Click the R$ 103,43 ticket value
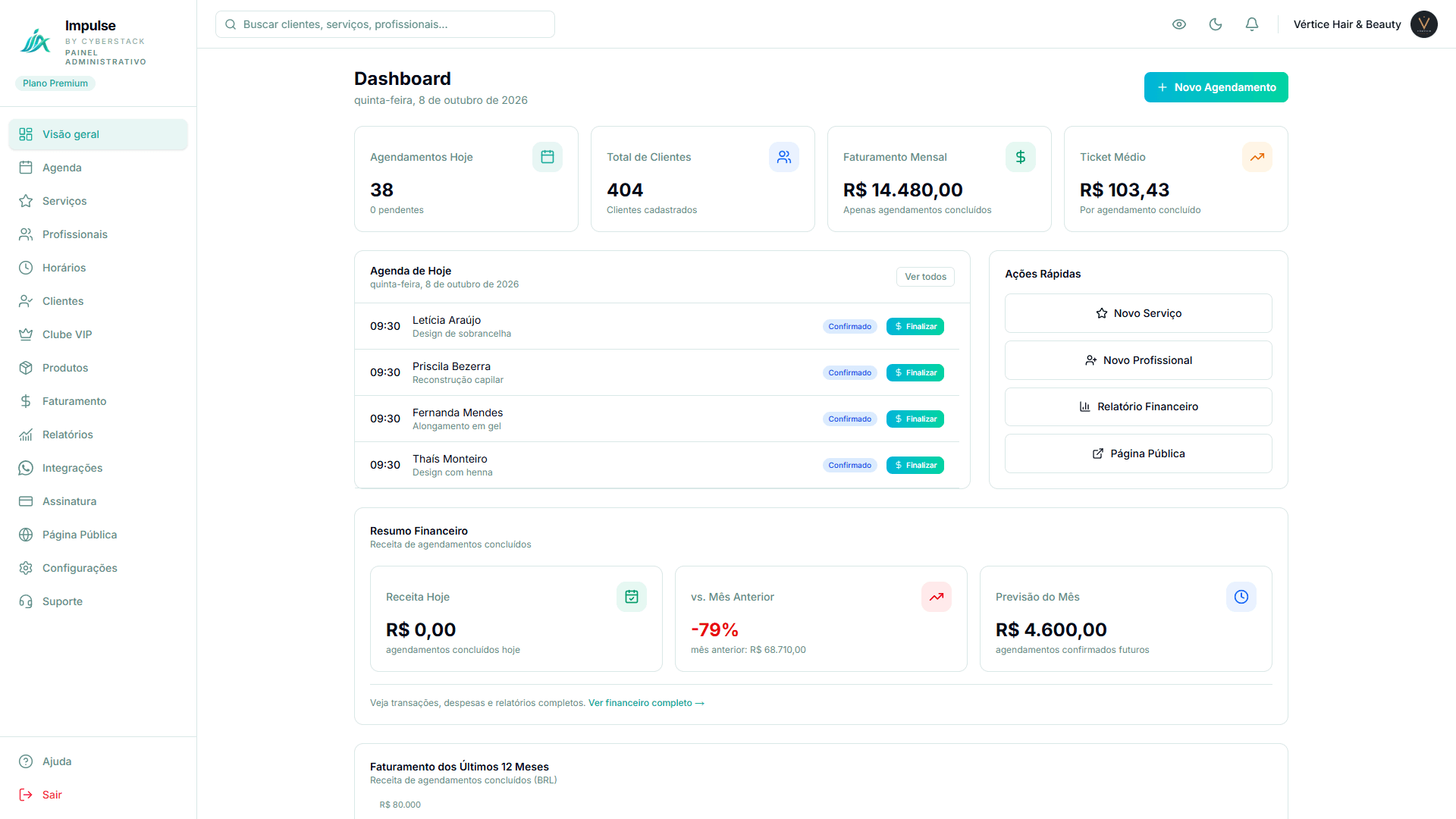1456x819 pixels. pos(1125,190)
